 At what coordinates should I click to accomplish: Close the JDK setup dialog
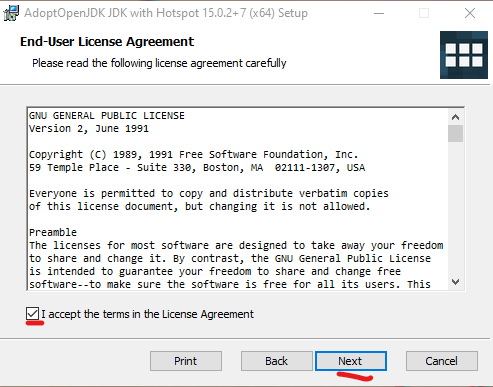pyautogui.click(x=470, y=13)
